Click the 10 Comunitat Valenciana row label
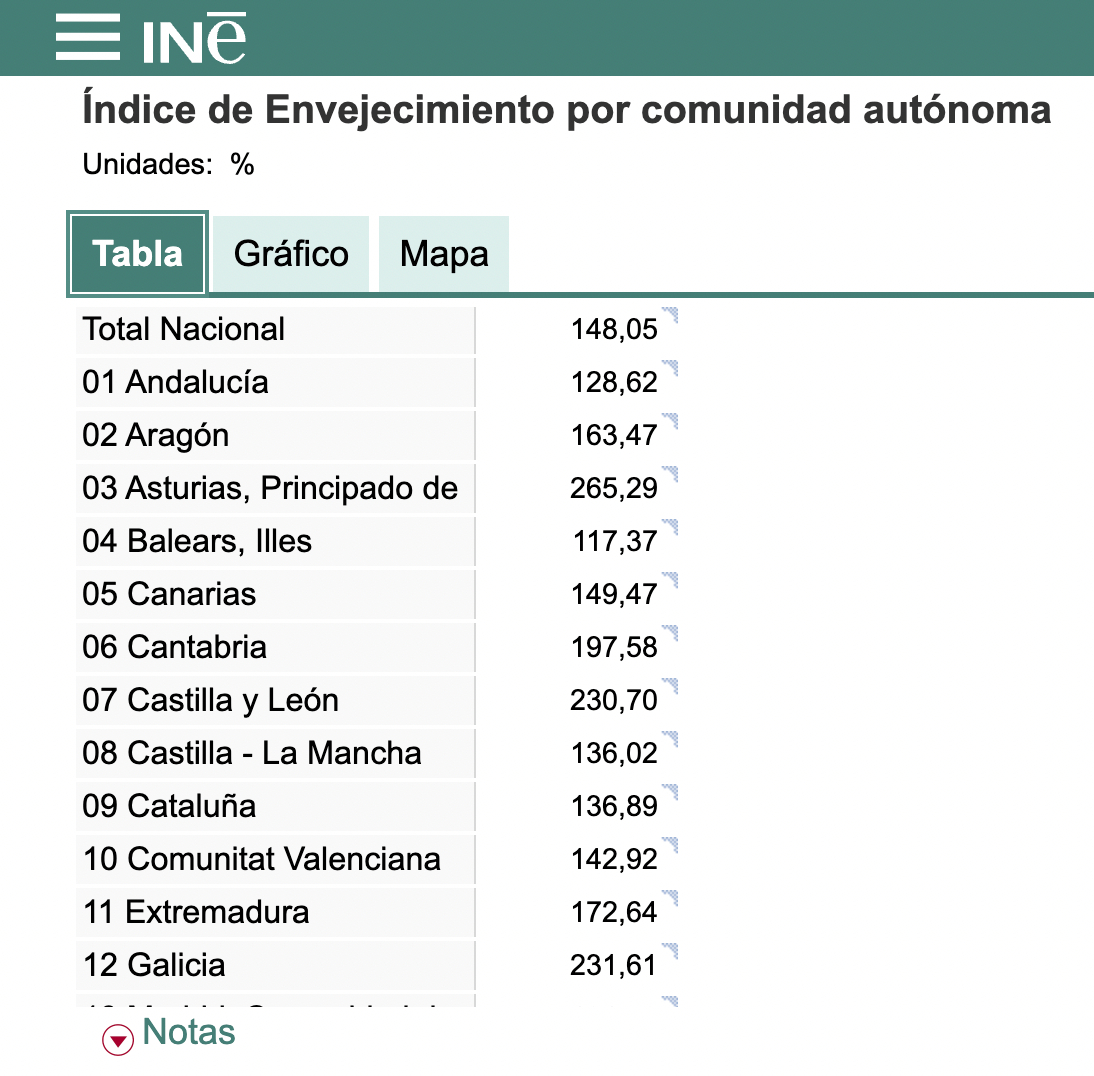The height and width of the screenshot is (1076, 1094). tap(262, 859)
